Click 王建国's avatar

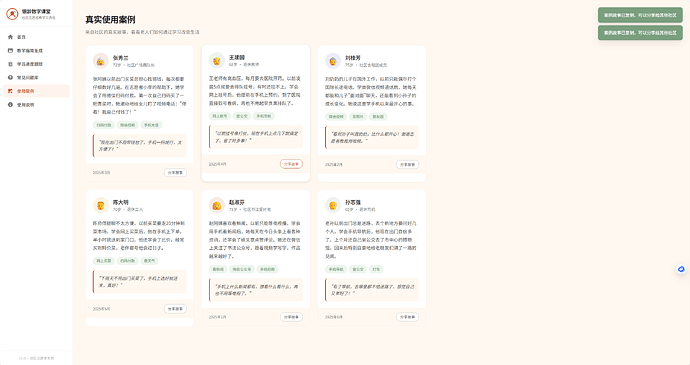click(217, 60)
